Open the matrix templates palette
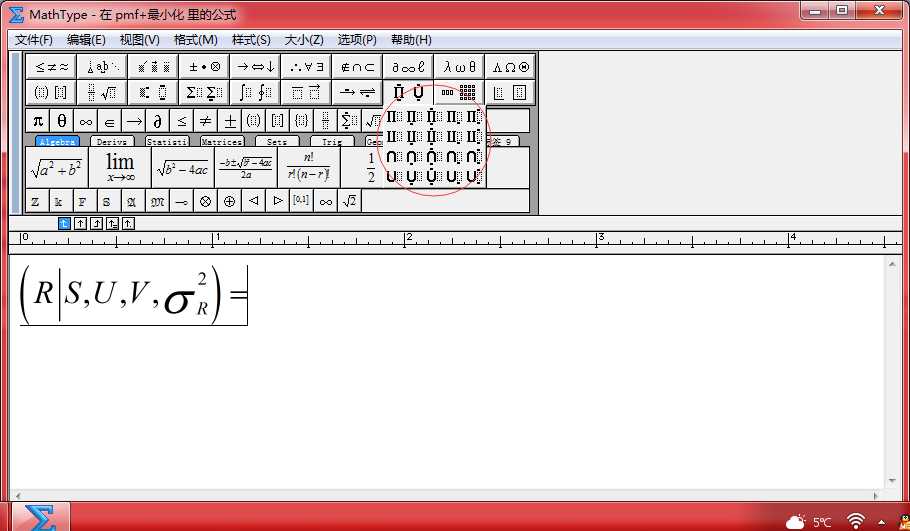Image resolution: width=910 pixels, height=531 pixels. point(459,92)
